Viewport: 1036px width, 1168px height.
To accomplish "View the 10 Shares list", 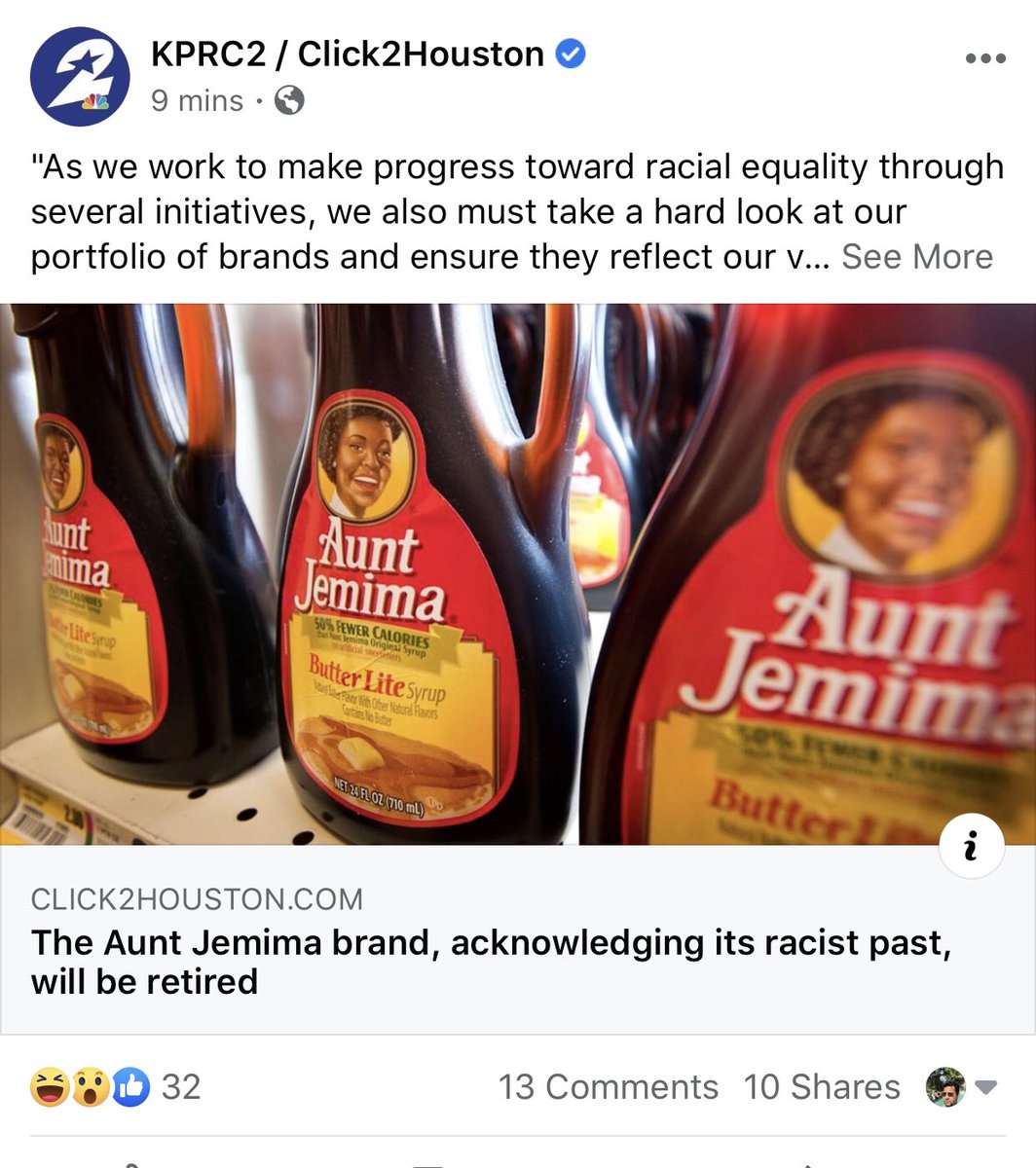I will tap(822, 1087).
